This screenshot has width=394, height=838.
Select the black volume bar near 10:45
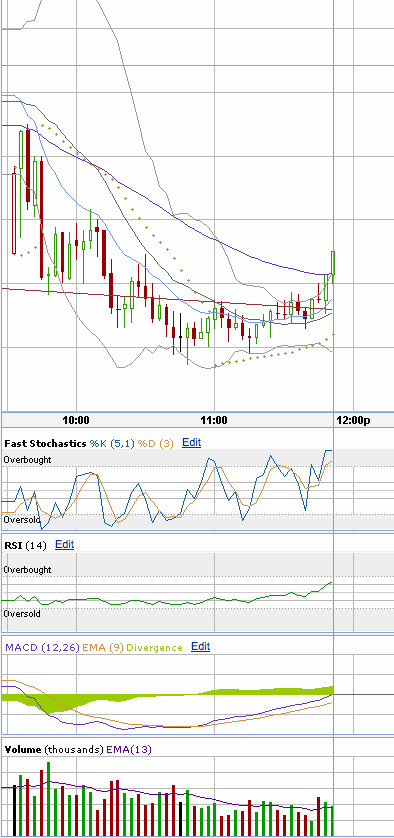(x=181, y=819)
